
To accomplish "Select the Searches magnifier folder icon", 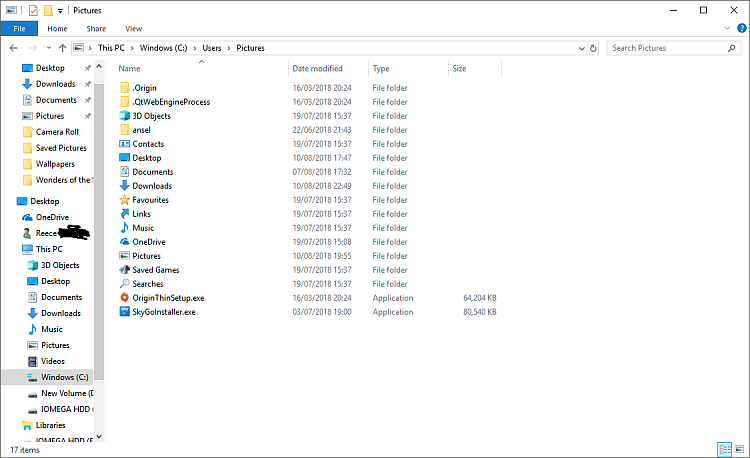I will click(x=124, y=284).
